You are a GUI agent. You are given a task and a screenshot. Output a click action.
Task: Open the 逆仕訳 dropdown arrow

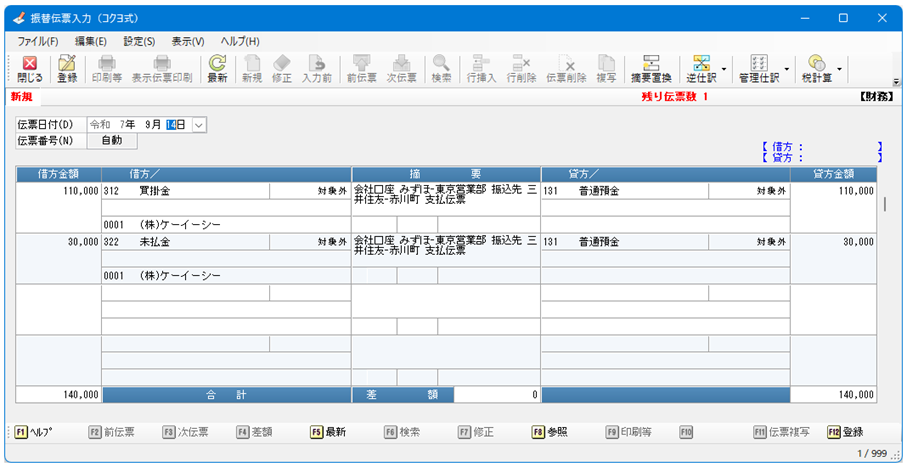[x=724, y=70]
